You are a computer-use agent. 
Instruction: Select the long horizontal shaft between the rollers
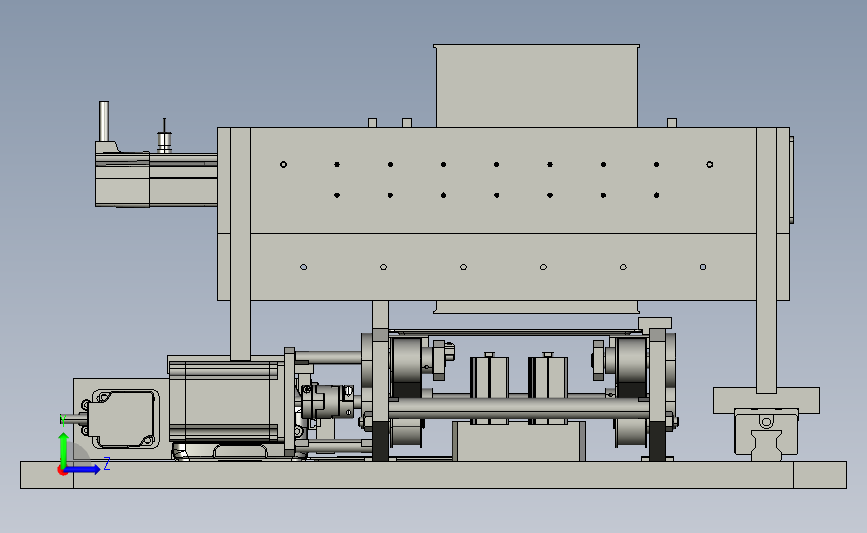519,409
